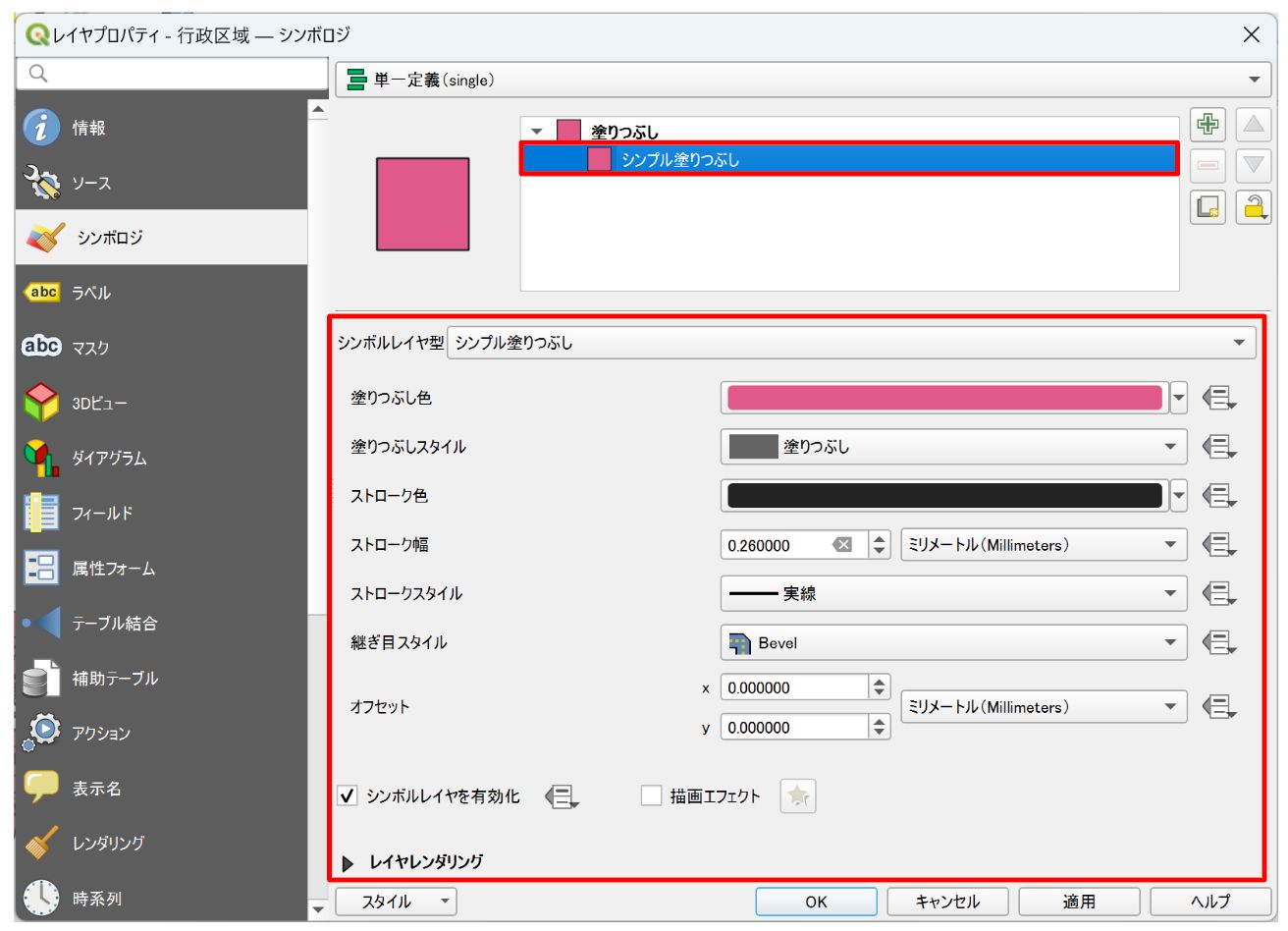
Task: Add a new symbol layer with plus icon
Action: coord(1207,125)
